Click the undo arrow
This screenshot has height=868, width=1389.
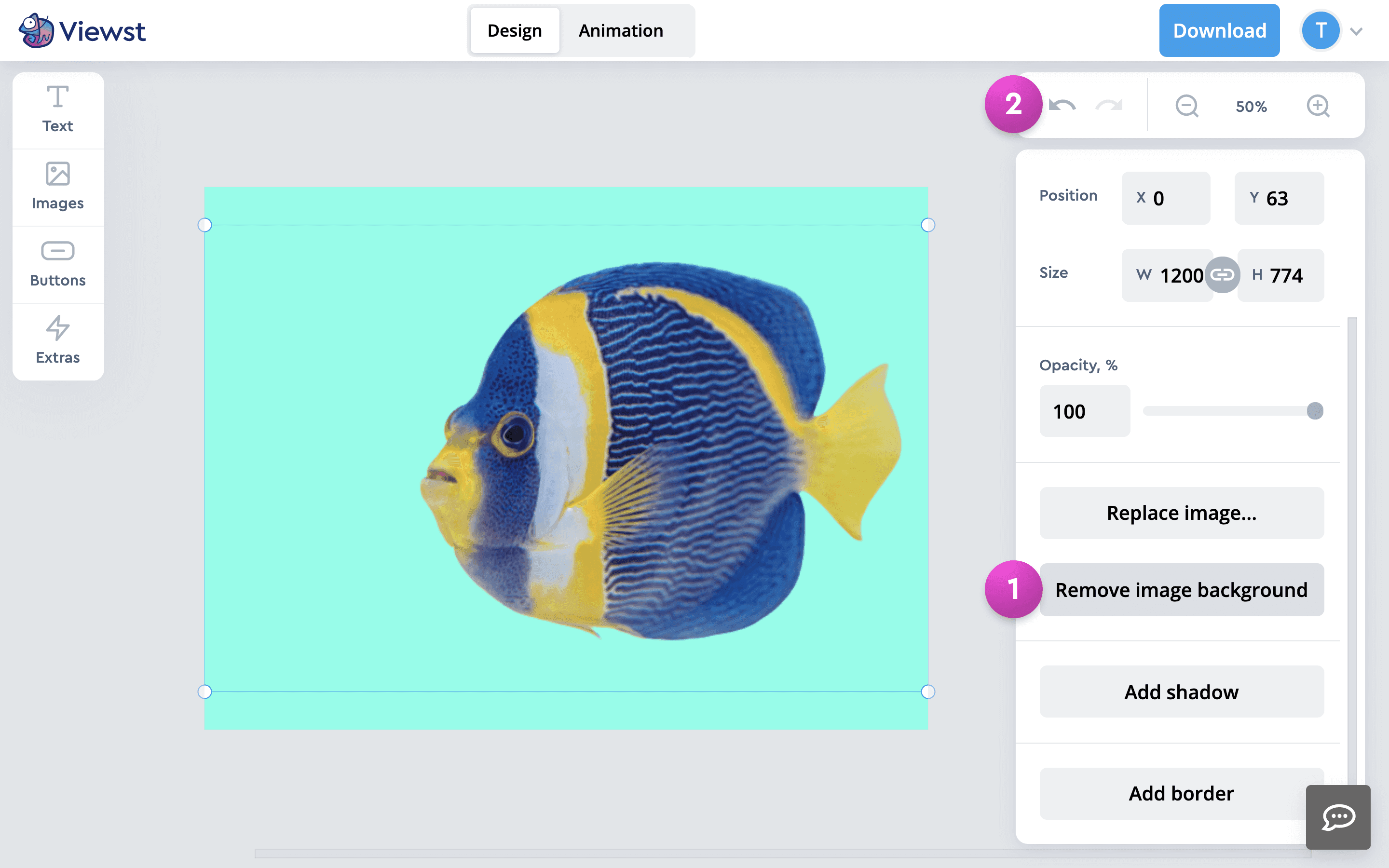pos(1062,106)
